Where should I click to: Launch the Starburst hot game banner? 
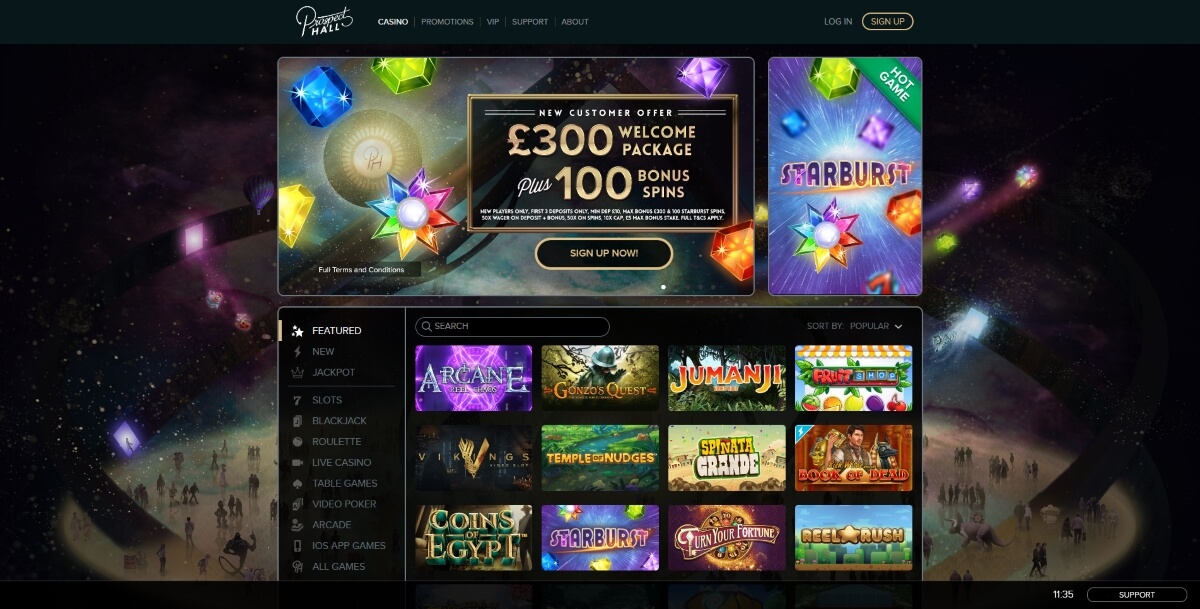pos(845,176)
